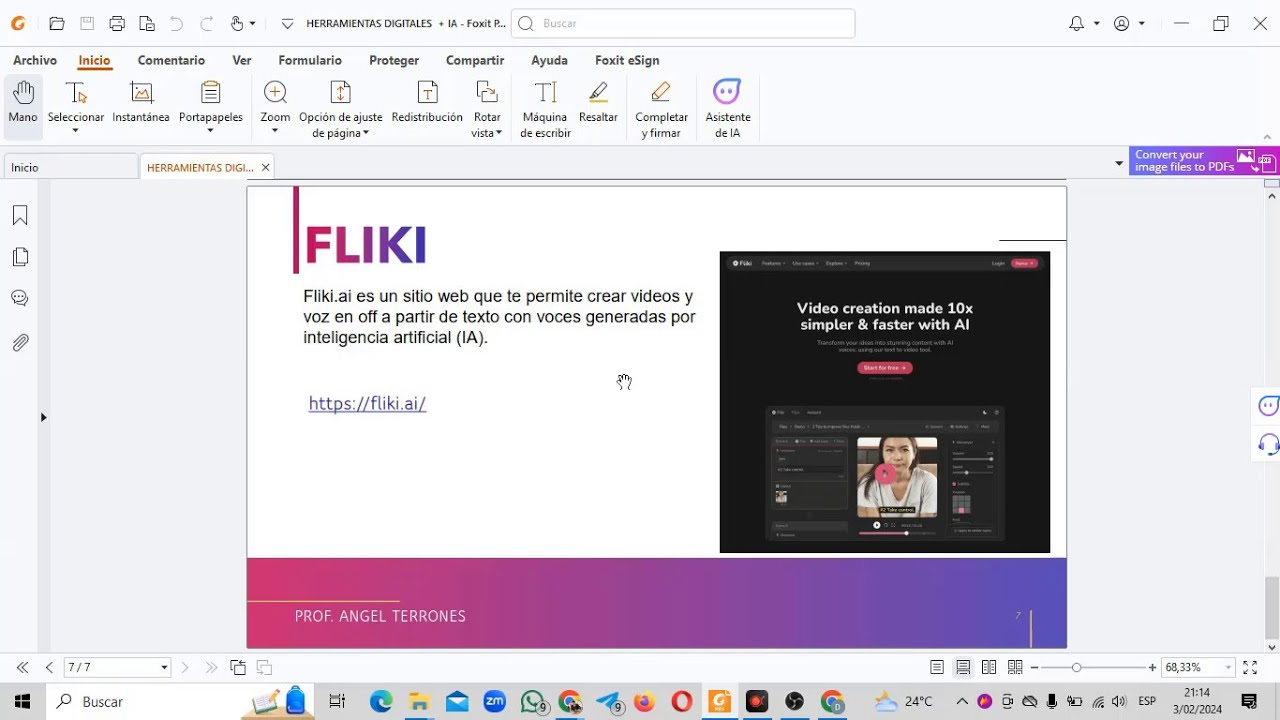The height and width of the screenshot is (720, 1280).
Task: Click Convert your image files to PDFs banner
Action: click(1204, 161)
